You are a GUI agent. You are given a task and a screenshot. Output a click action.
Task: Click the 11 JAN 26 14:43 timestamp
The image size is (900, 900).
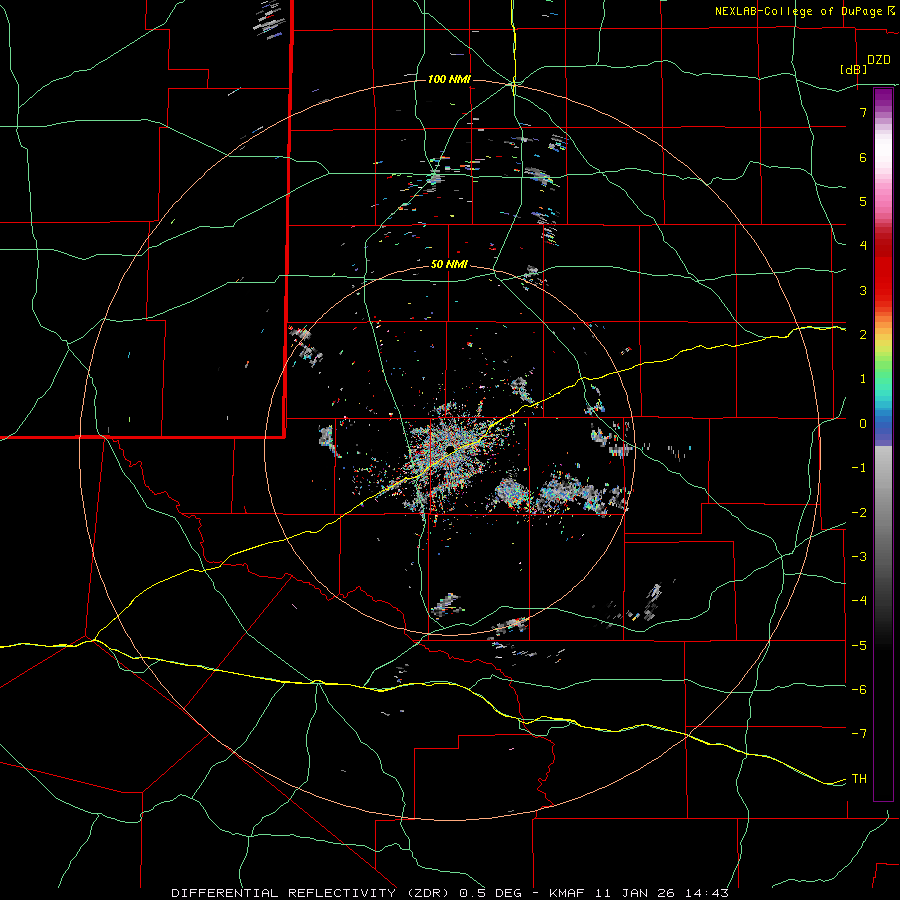(664, 893)
